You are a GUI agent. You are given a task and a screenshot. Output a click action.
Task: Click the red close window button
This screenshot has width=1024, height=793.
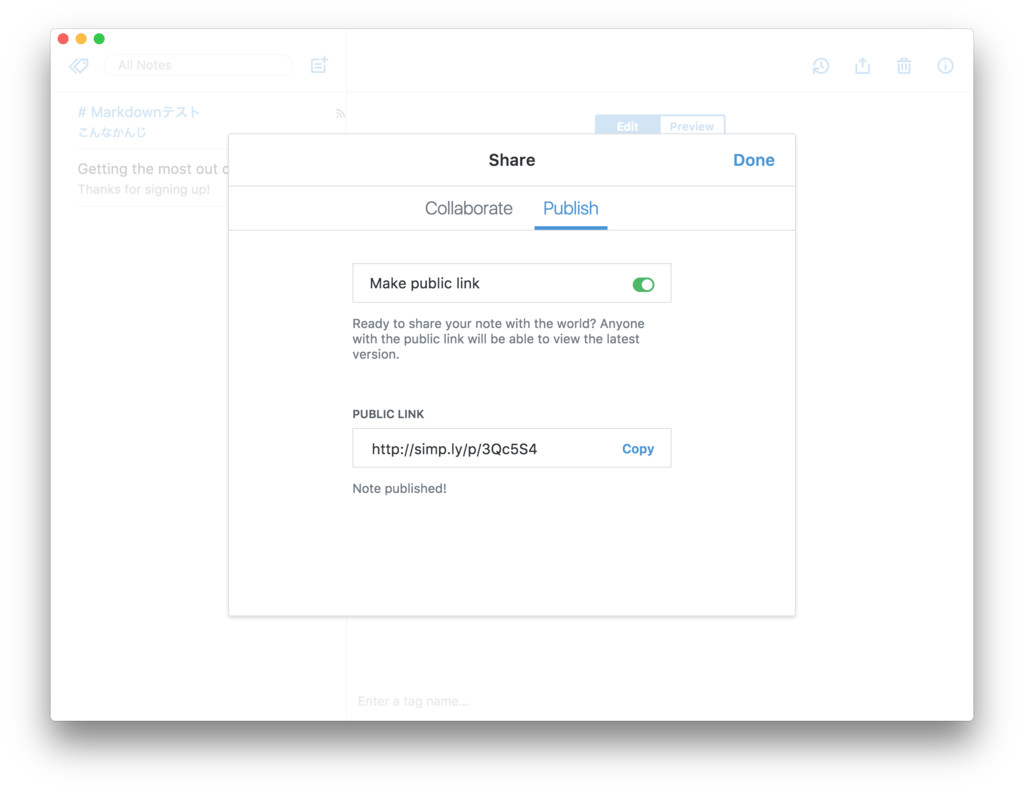(63, 39)
